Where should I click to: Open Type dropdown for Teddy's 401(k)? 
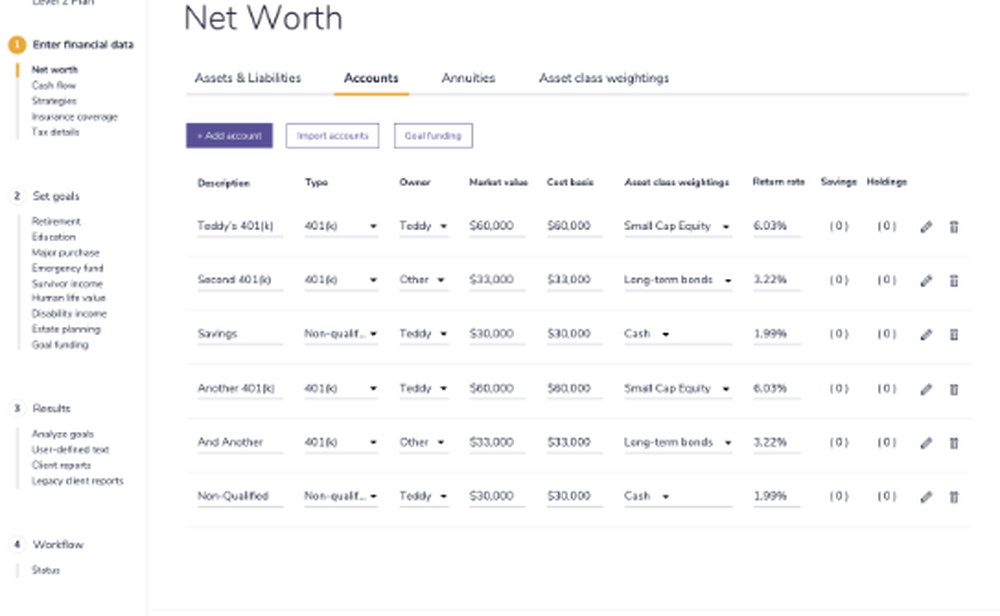pos(341,226)
